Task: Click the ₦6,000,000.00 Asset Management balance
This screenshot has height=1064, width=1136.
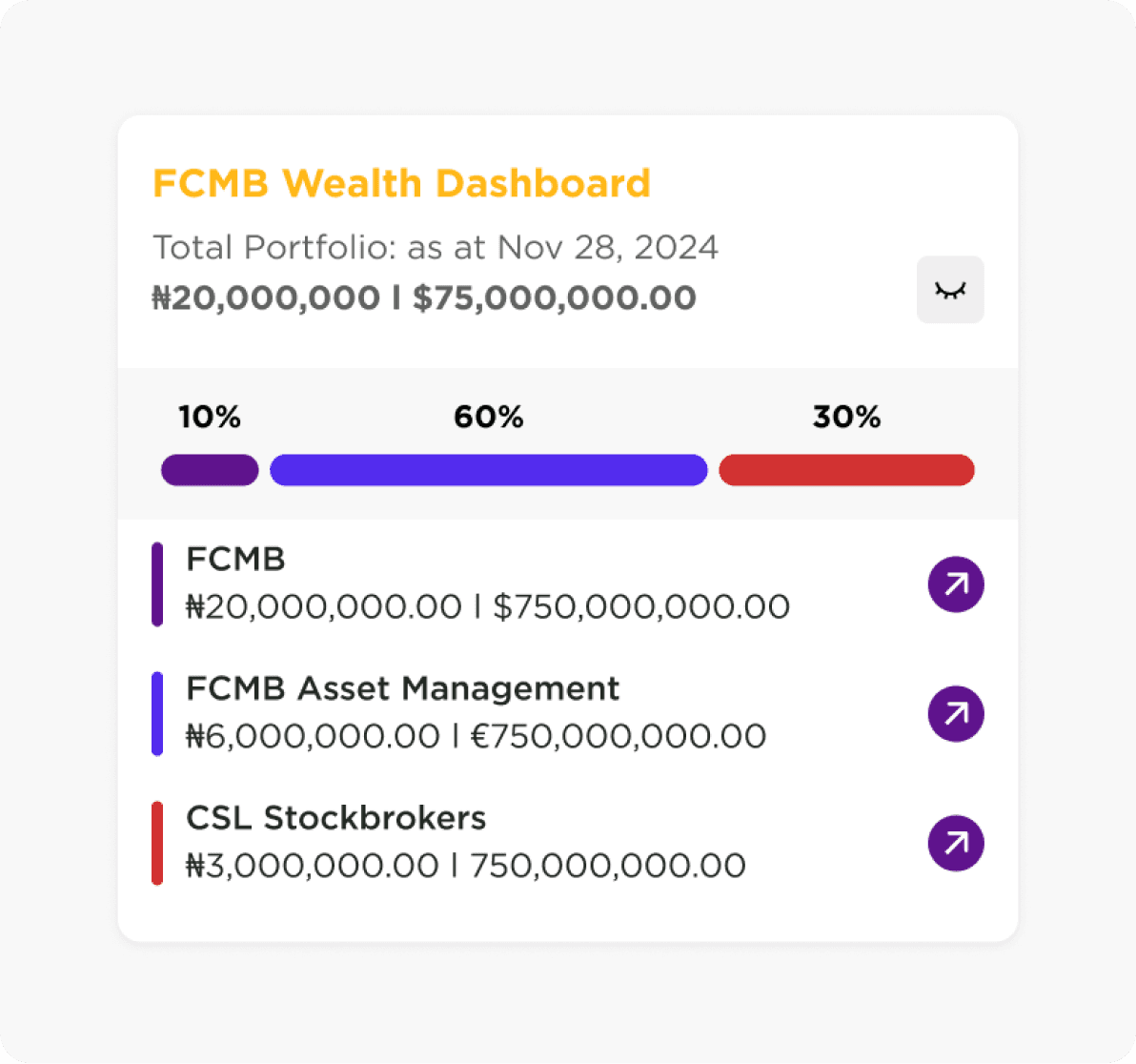Action: pyautogui.click(x=313, y=736)
